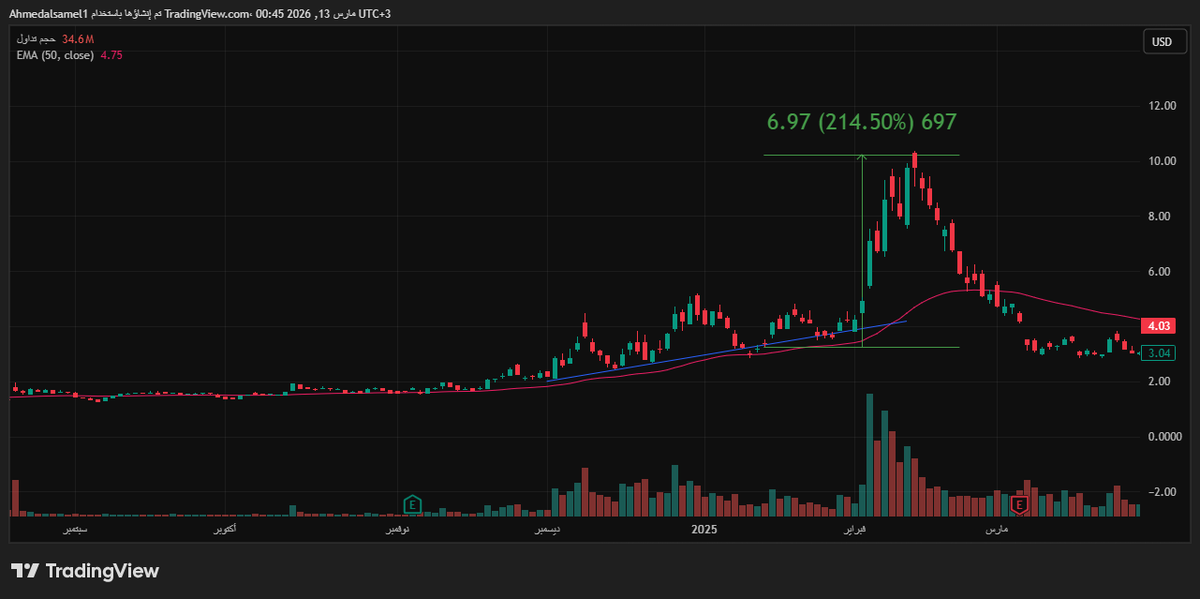The width and height of the screenshot is (1200, 599).
Task: Open the TradingView logo link
Action: click(85, 571)
